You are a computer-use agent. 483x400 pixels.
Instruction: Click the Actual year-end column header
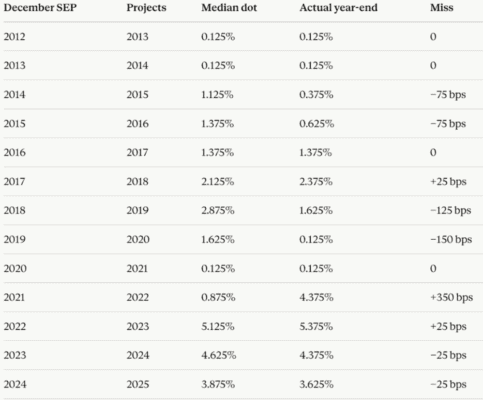pyautogui.click(x=338, y=8)
